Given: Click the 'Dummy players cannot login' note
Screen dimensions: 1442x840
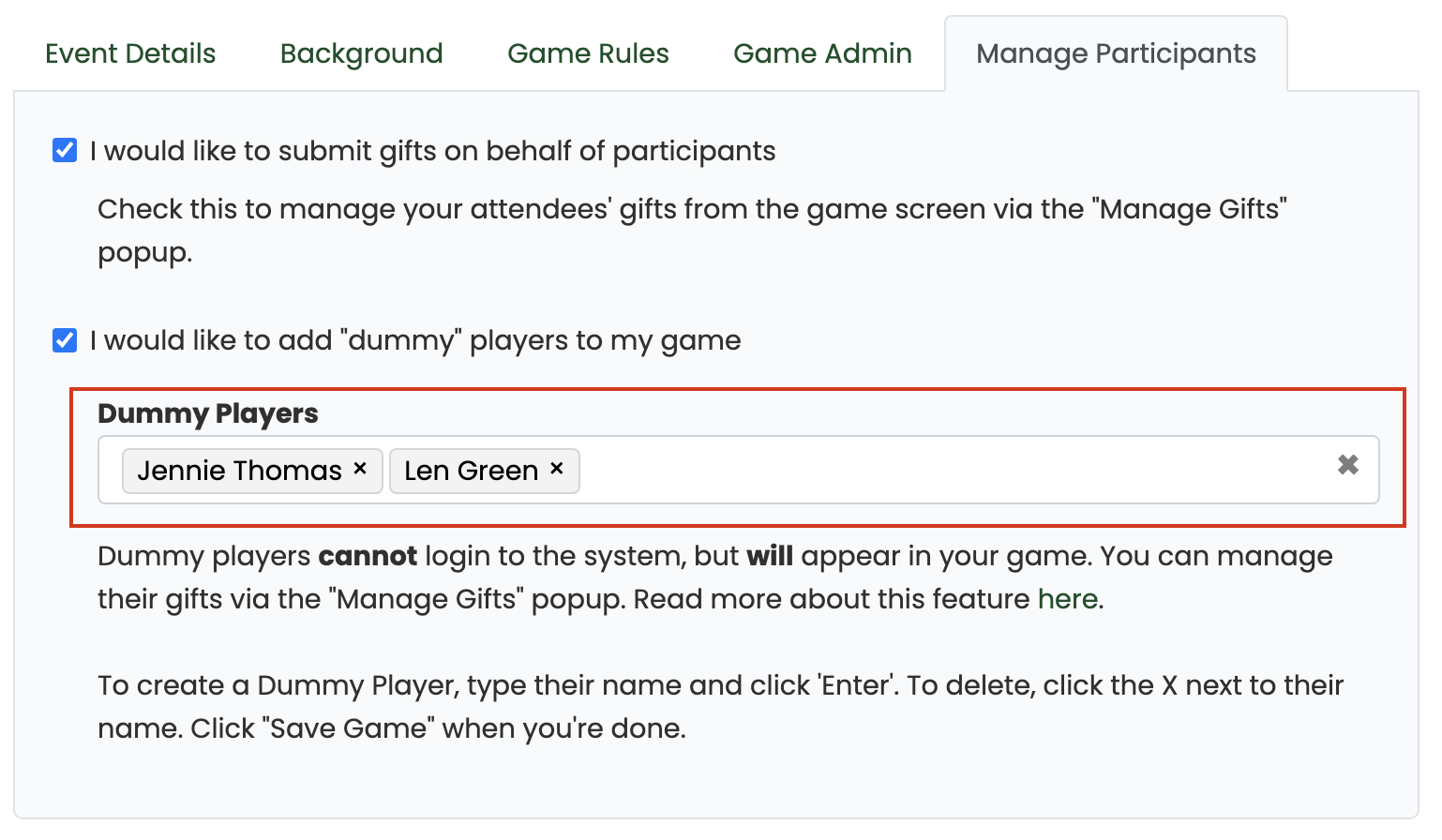Looking at the screenshot, I should click(714, 577).
